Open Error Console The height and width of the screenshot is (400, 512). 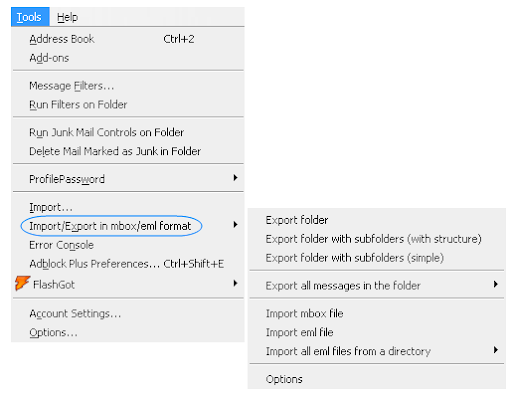point(128,245)
